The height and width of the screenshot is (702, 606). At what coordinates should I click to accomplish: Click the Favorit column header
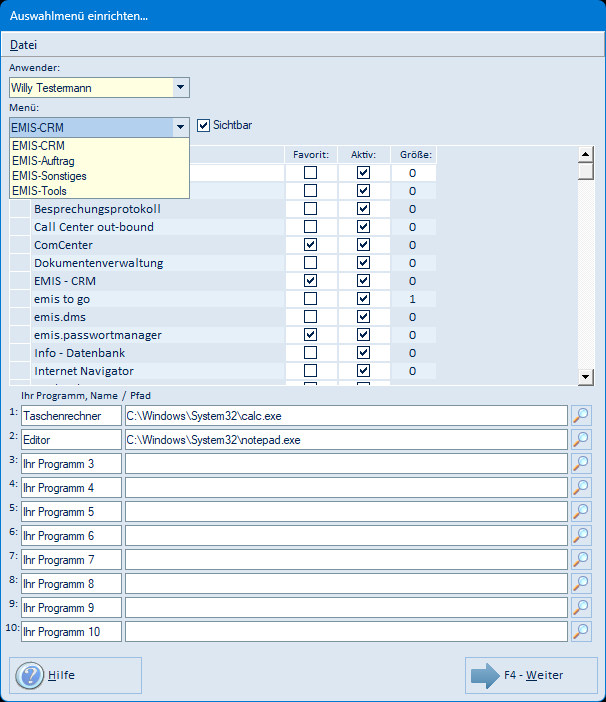(x=311, y=154)
